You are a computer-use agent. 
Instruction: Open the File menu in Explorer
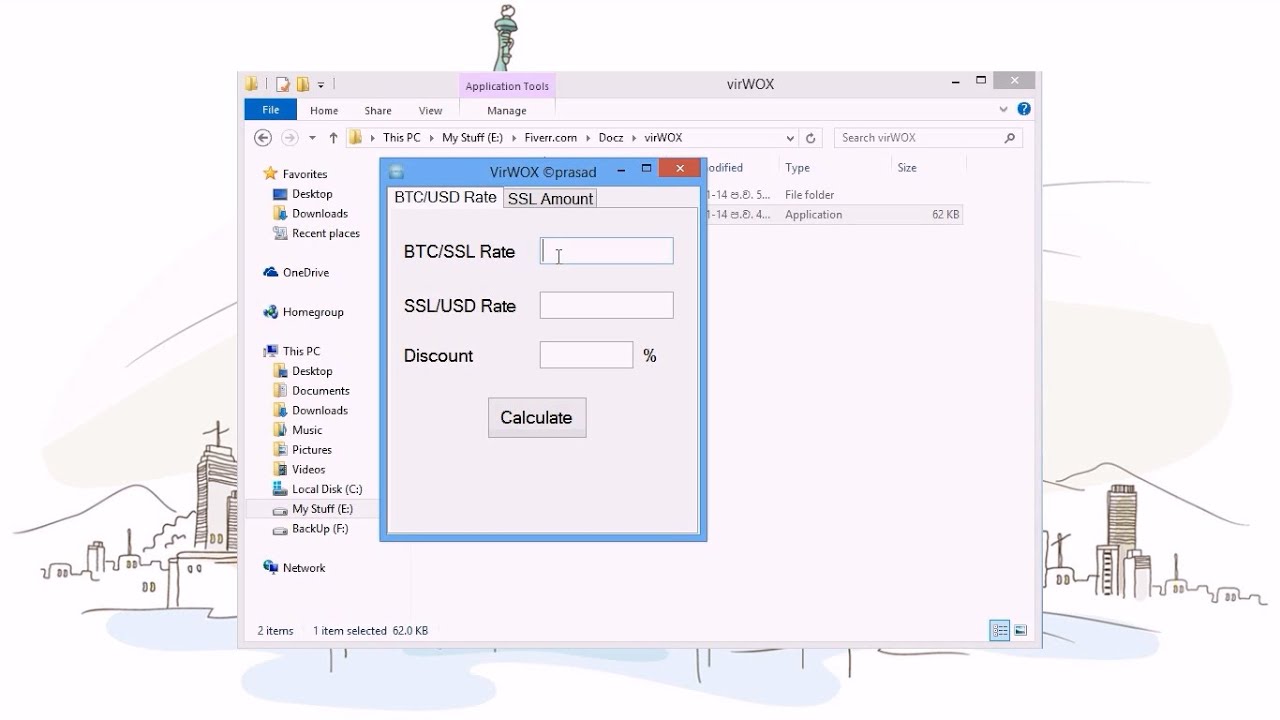(x=270, y=110)
